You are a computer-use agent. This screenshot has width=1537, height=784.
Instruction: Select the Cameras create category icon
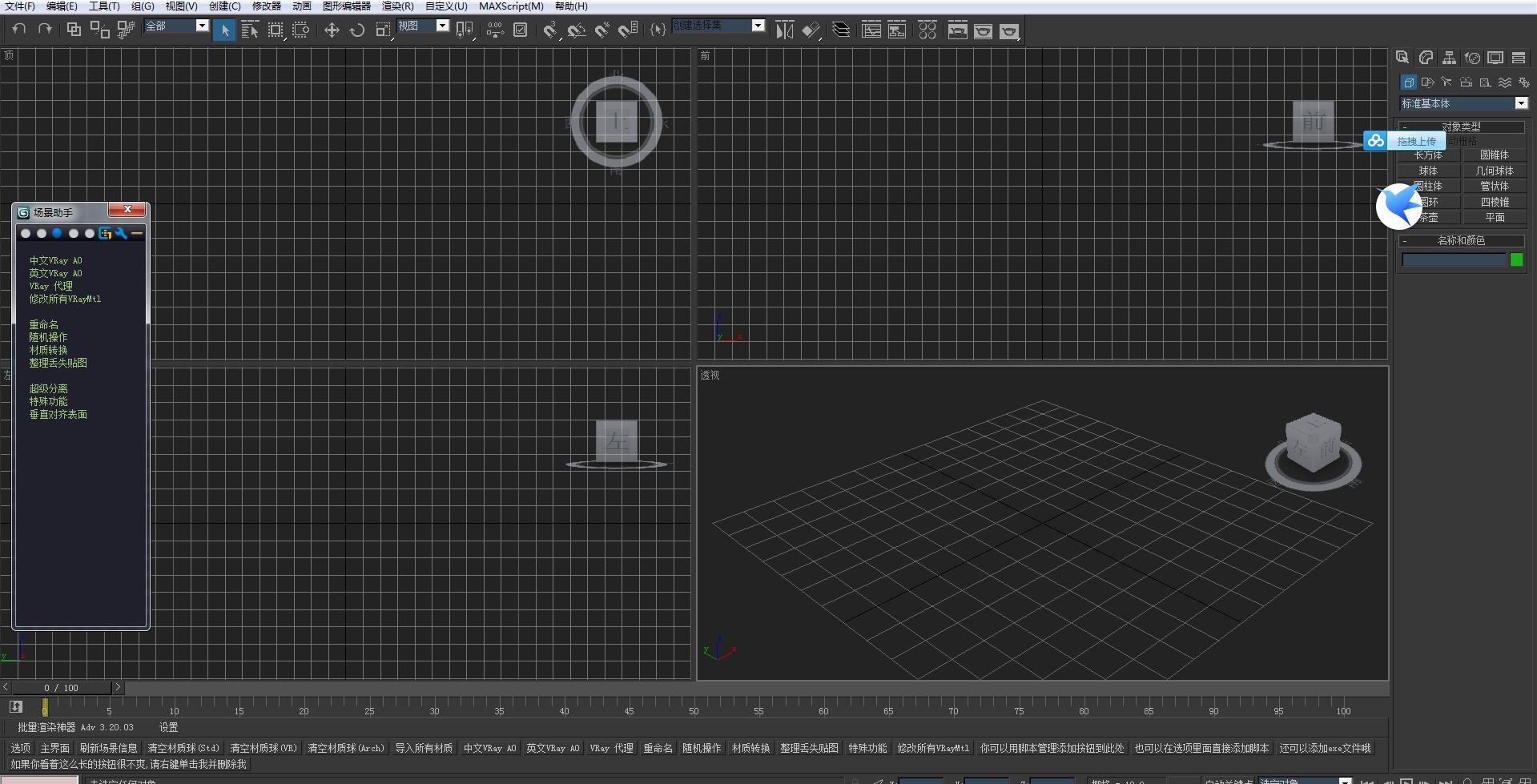(x=1466, y=82)
